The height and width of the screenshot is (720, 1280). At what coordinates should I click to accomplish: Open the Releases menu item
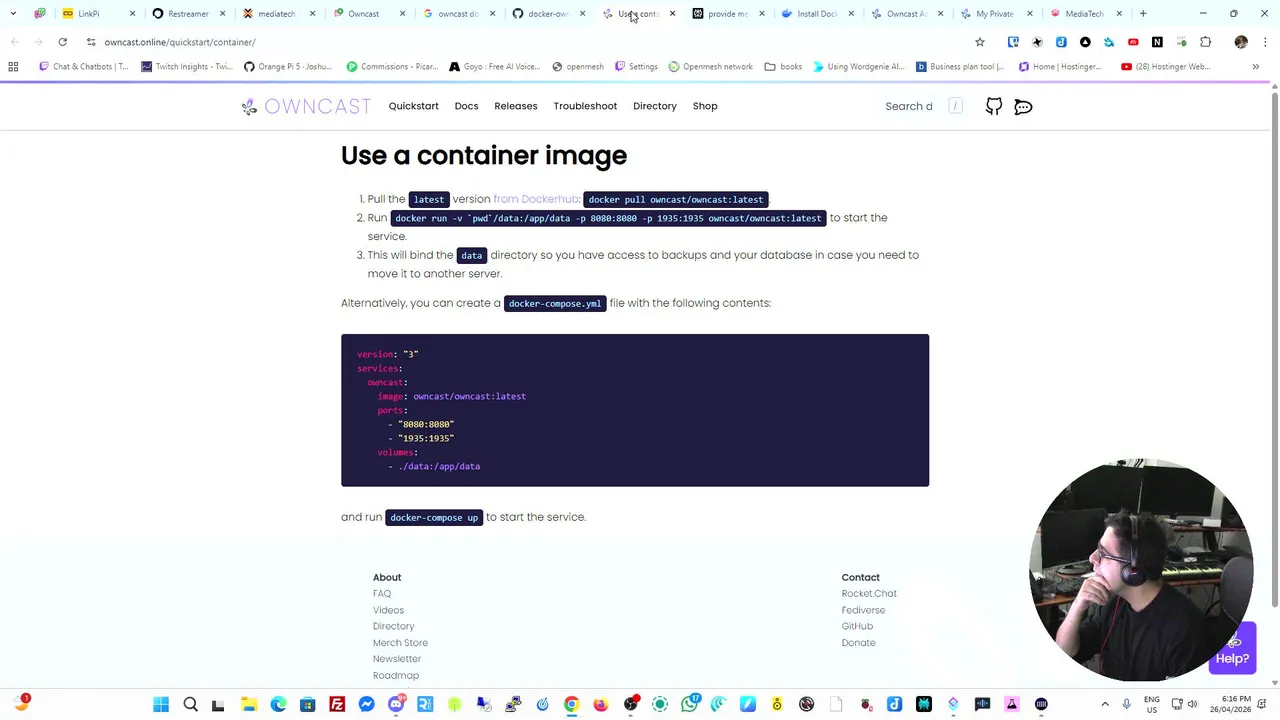pyautogui.click(x=516, y=106)
